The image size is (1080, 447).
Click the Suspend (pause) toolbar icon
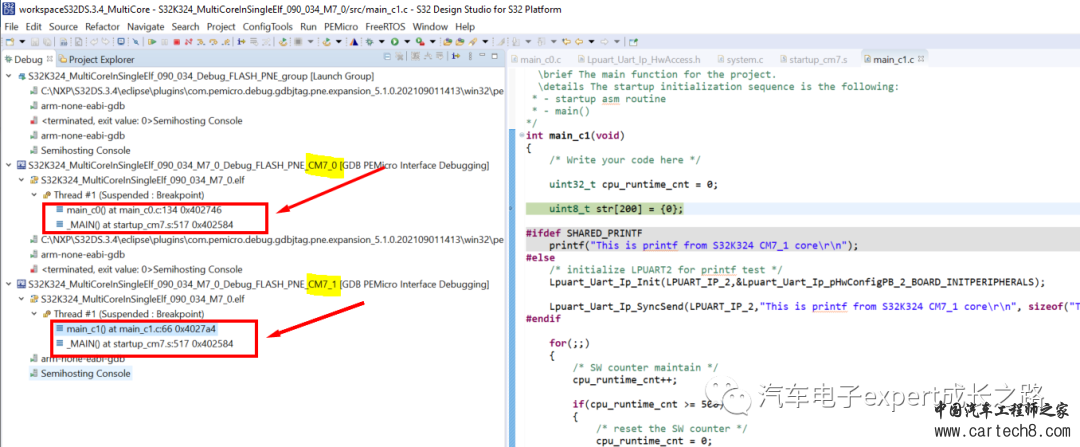[x=165, y=41]
